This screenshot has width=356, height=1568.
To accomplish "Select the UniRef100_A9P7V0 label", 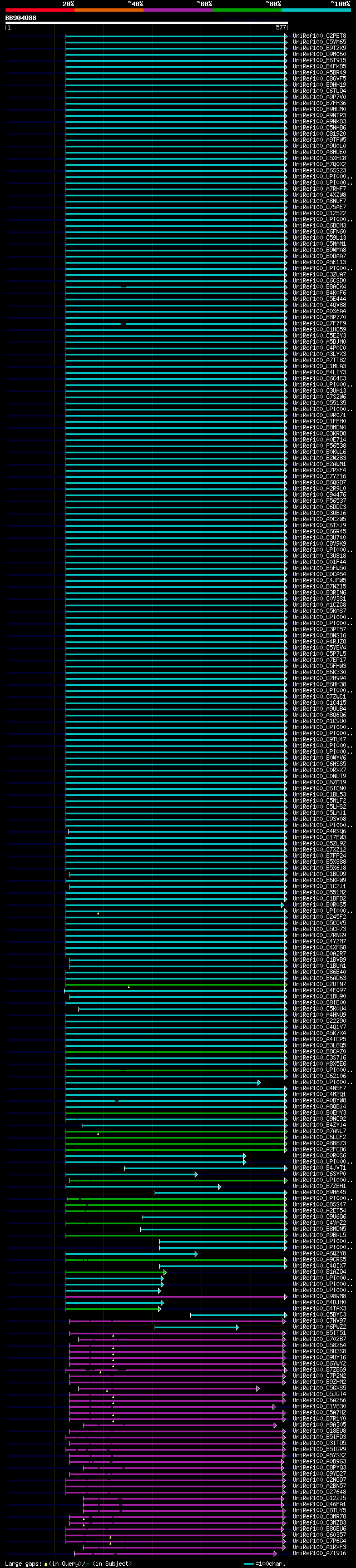I will tap(319, 97).
